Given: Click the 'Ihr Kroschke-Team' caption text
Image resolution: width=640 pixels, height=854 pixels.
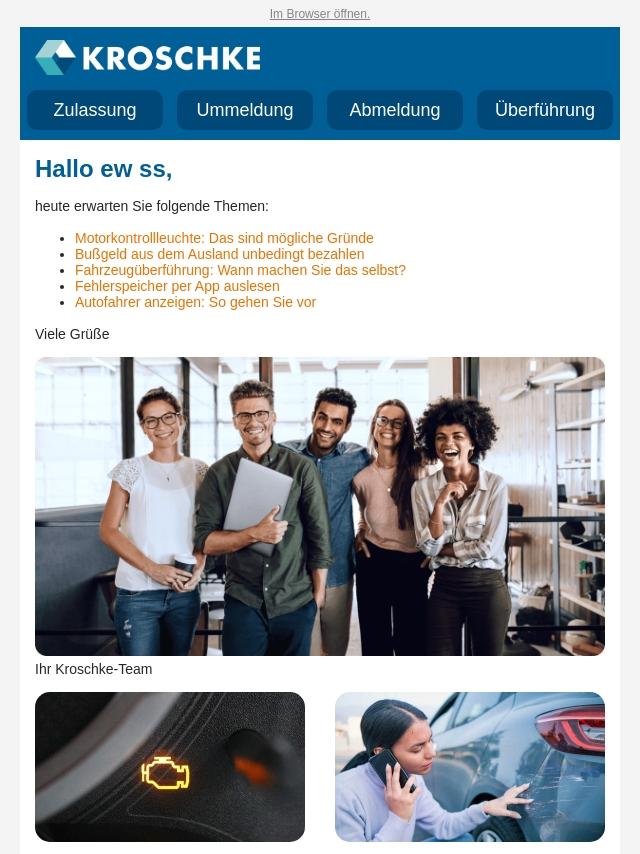Looking at the screenshot, I should pos(94,669).
